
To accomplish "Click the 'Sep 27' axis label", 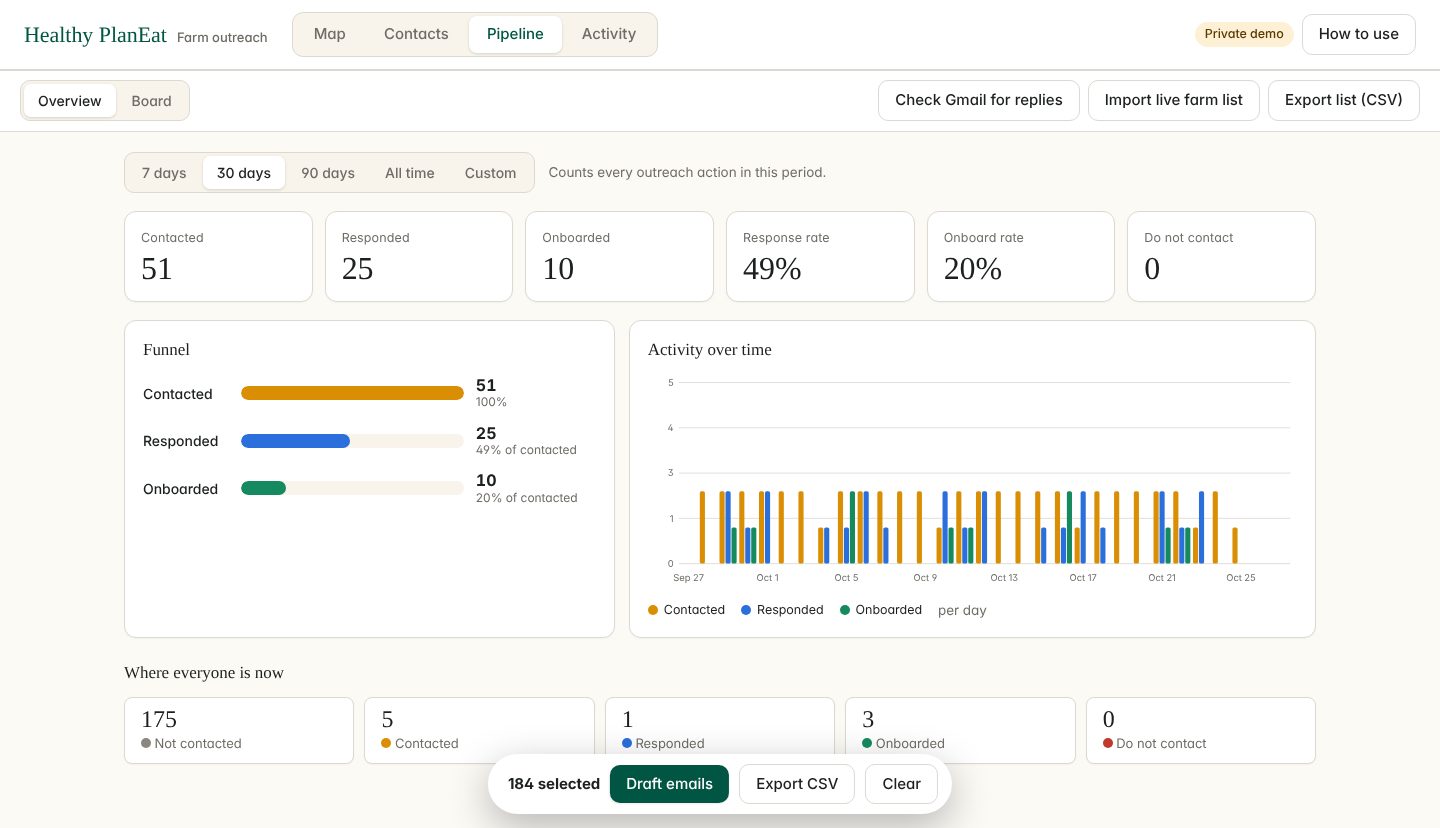I will pyautogui.click(x=688, y=578).
